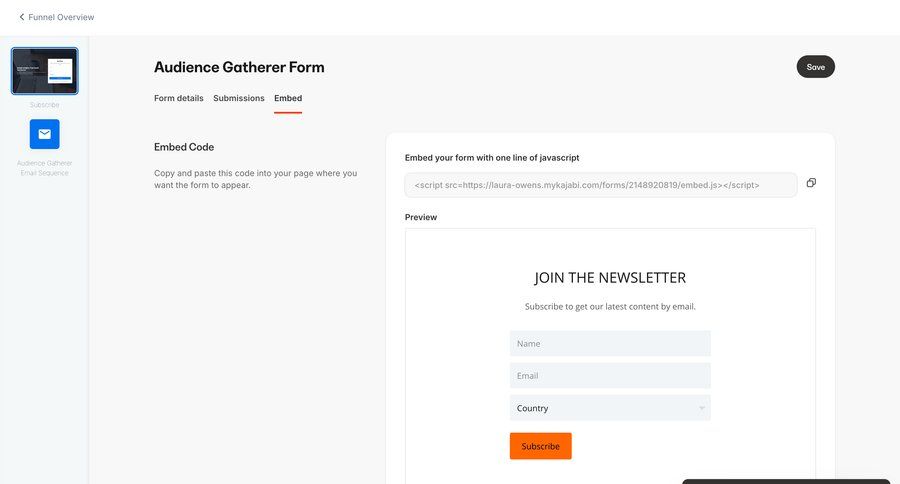The height and width of the screenshot is (484, 900).
Task: Click the Audience Gatherer Form title
Action: coord(239,67)
